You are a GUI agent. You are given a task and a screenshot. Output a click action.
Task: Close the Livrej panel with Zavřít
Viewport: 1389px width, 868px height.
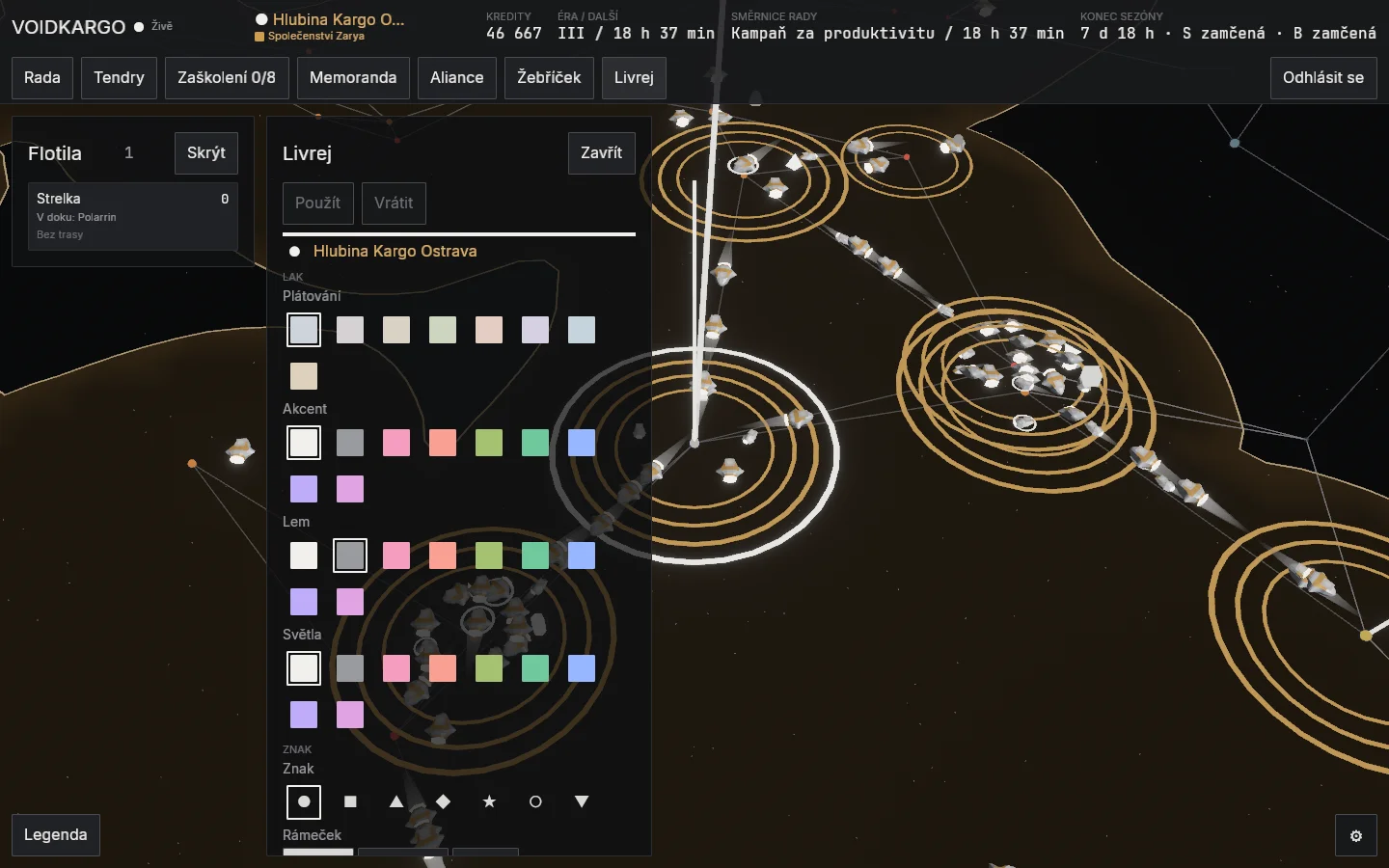tap(602, 153)
